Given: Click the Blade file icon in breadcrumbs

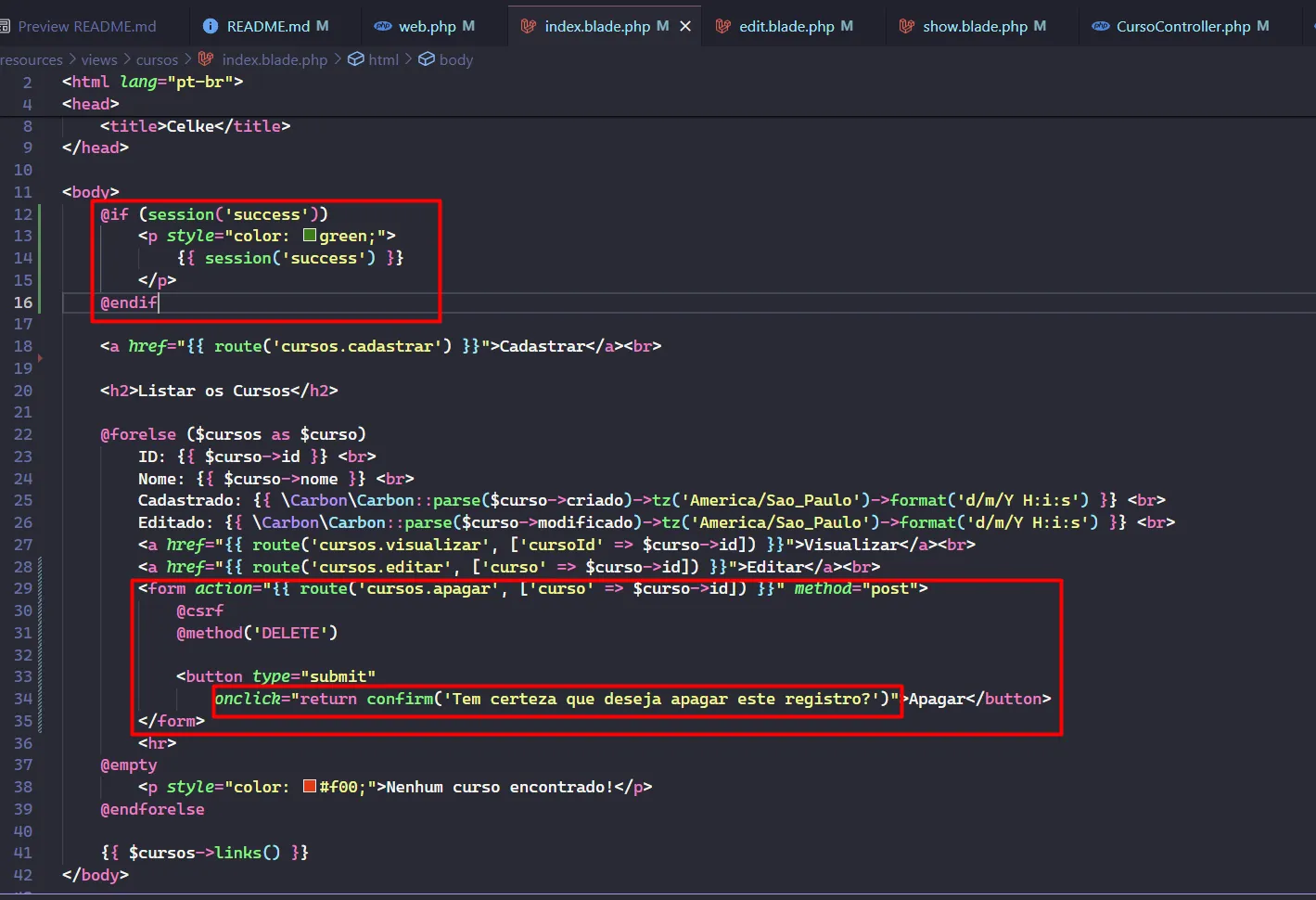Looking at the screenshot, I should coord(206,59).
